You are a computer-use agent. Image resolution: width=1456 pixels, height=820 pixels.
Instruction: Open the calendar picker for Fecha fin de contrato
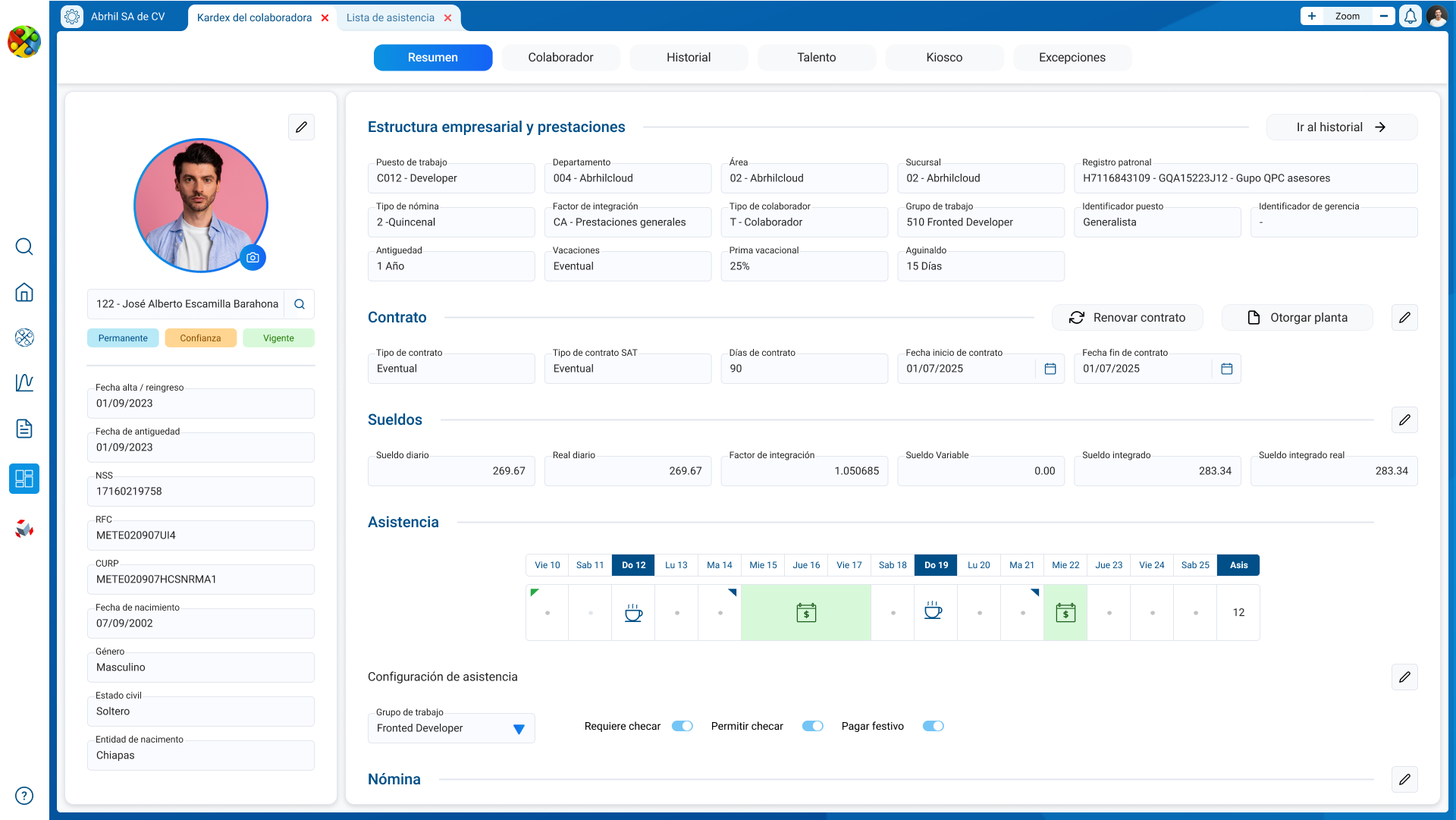pyautogui.click(x=1226, y=369)
